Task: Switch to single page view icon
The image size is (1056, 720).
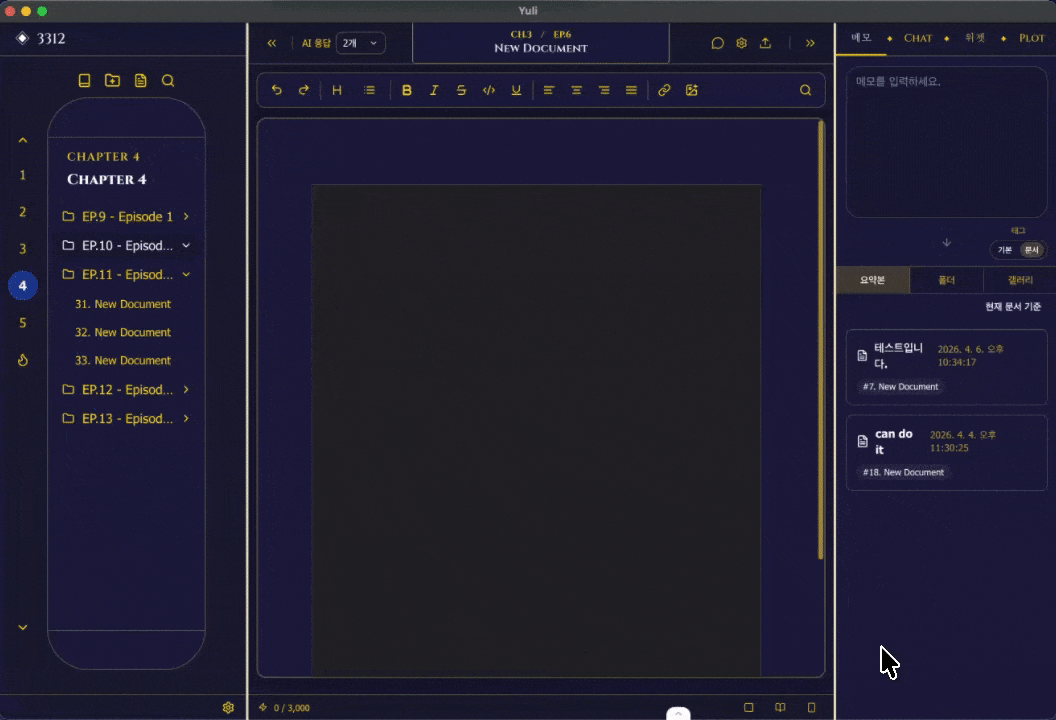Action: [x=748, y=707]
